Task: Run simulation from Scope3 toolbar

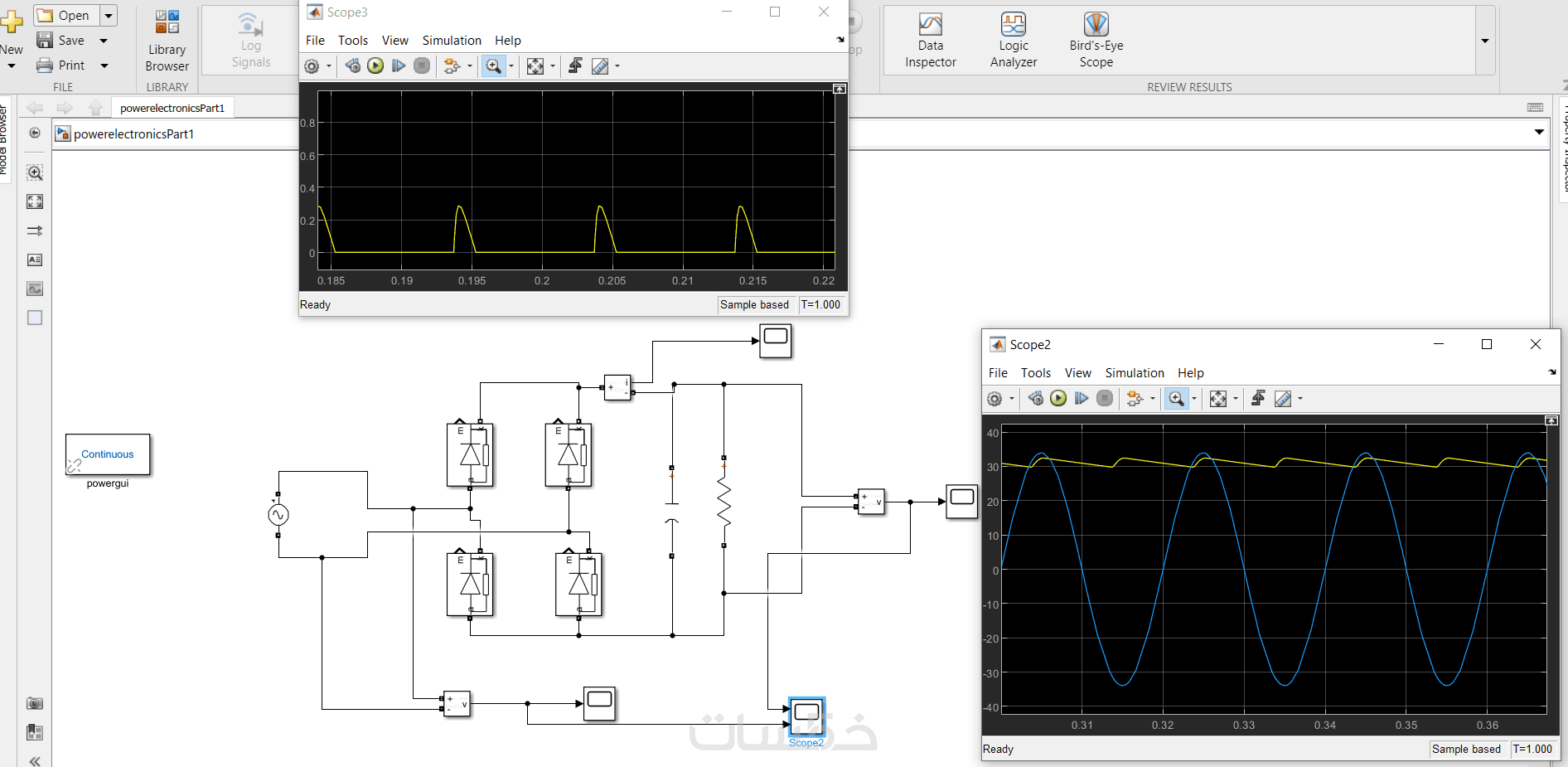Action: coord(375,66)
